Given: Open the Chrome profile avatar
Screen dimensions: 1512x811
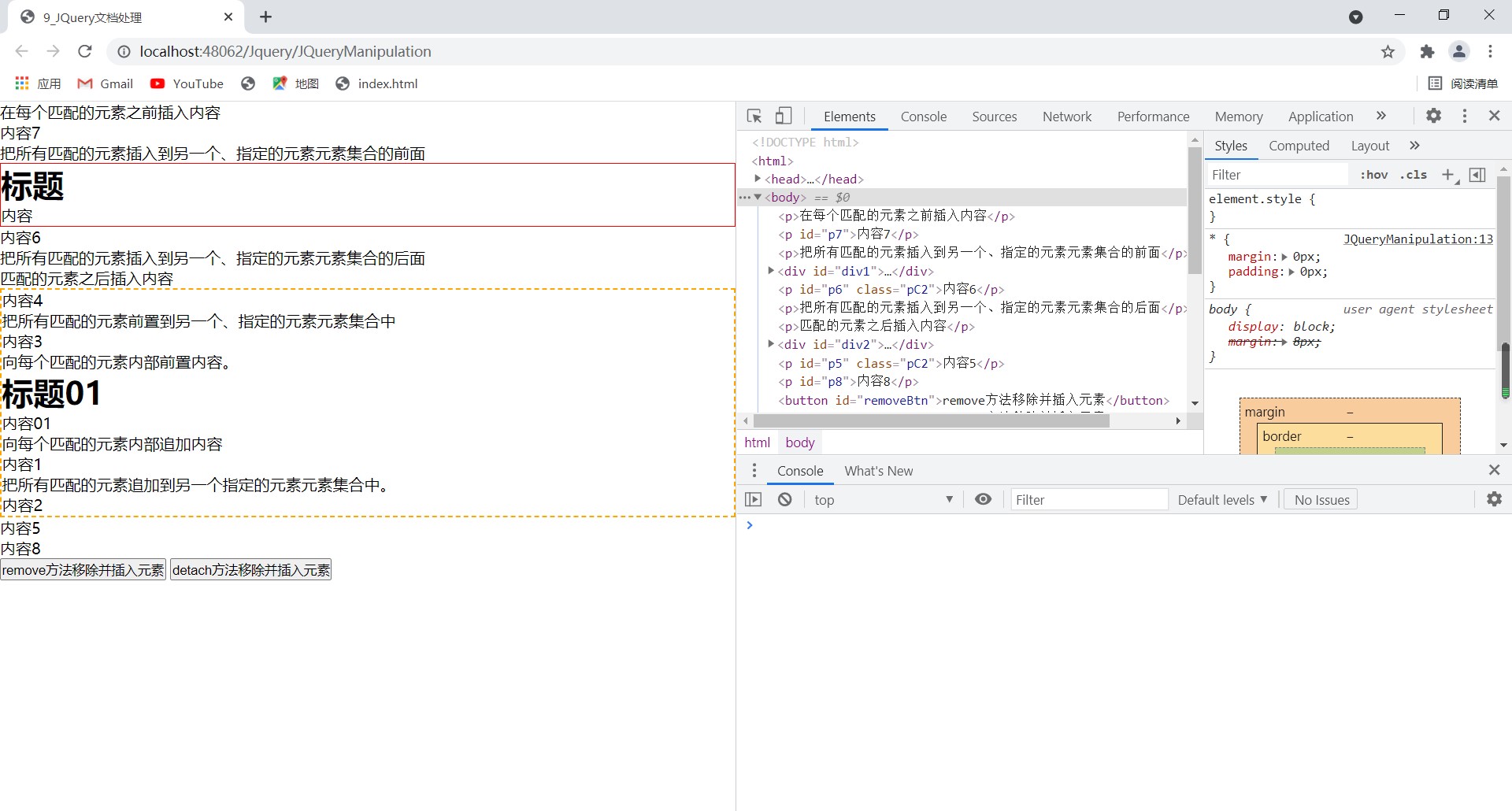Looking at the screenshot, I should 1459,51.
